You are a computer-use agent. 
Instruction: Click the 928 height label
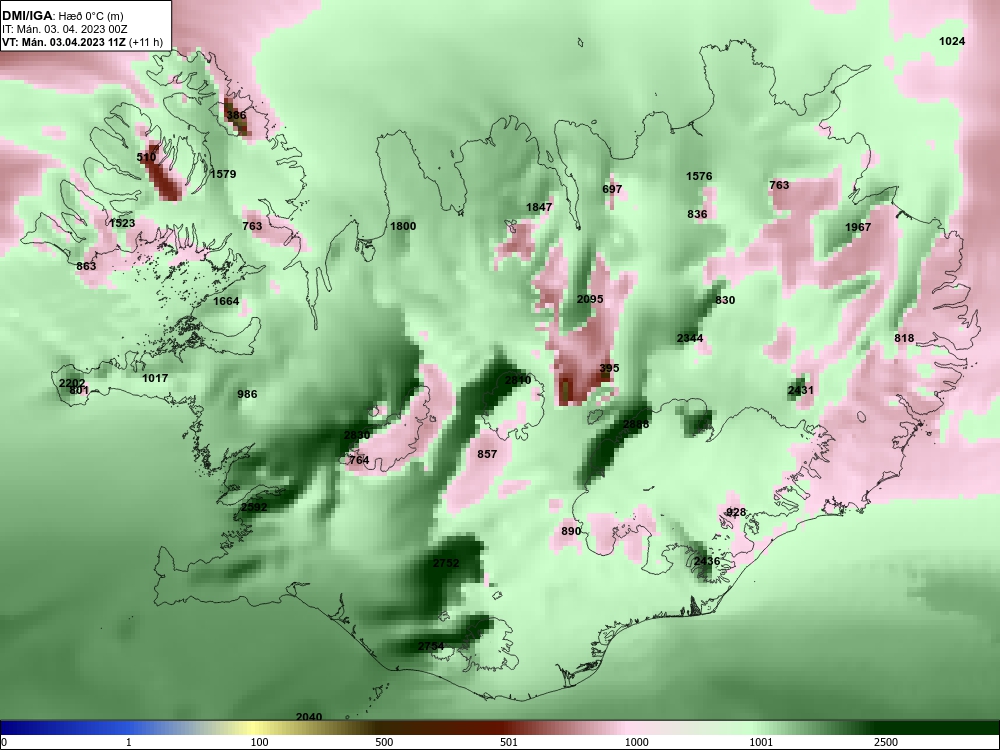click(736, 512)
